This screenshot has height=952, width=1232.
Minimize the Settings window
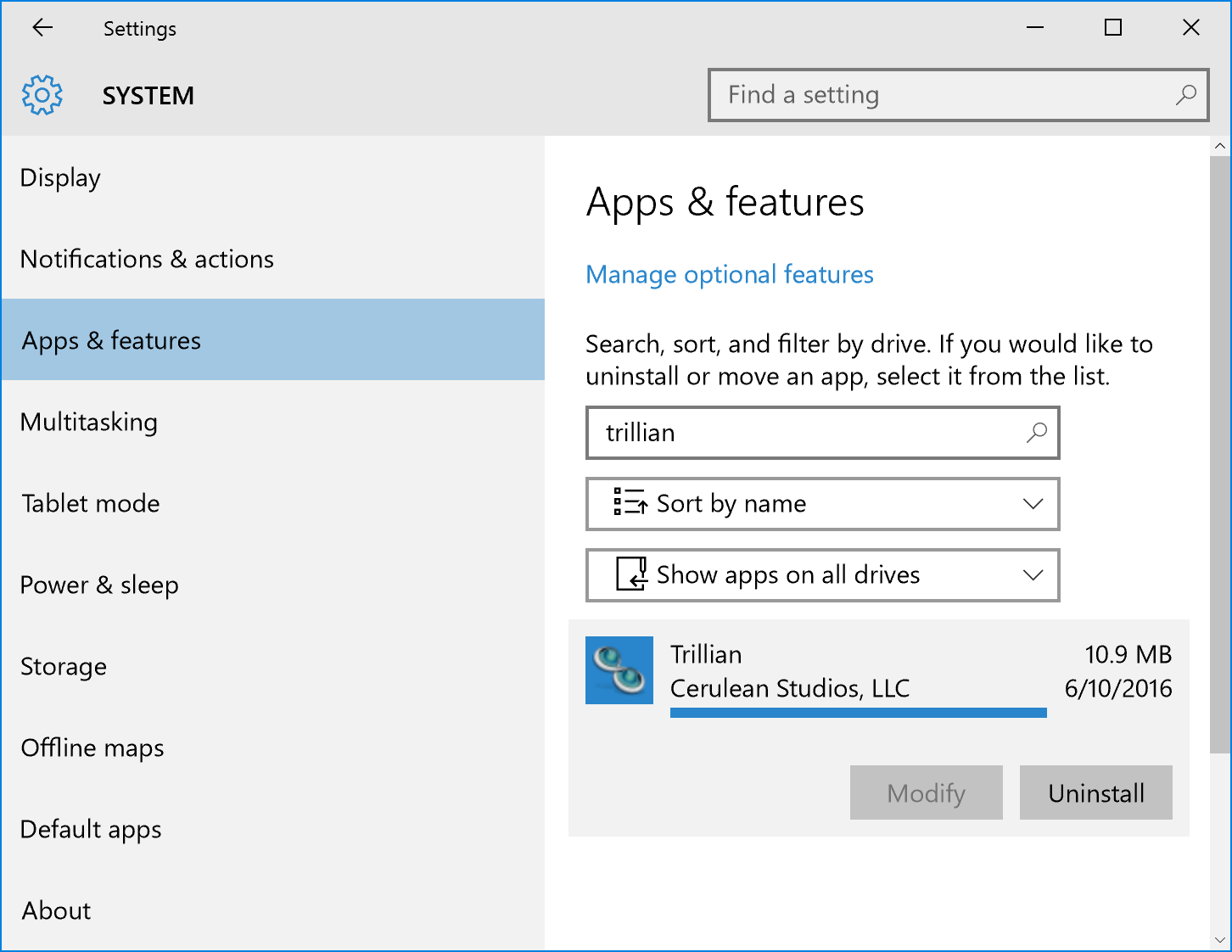(x=1035, y=28)
